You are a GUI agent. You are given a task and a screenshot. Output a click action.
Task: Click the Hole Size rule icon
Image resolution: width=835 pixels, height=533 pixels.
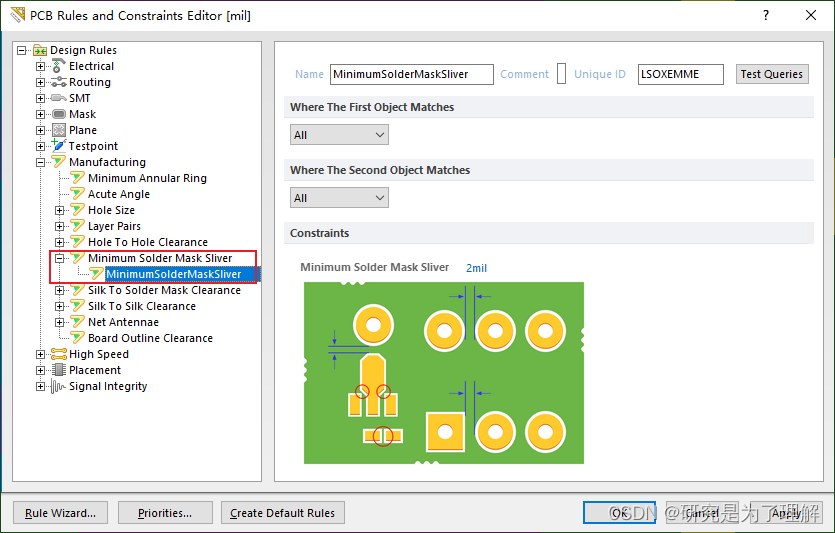point(78,210)
